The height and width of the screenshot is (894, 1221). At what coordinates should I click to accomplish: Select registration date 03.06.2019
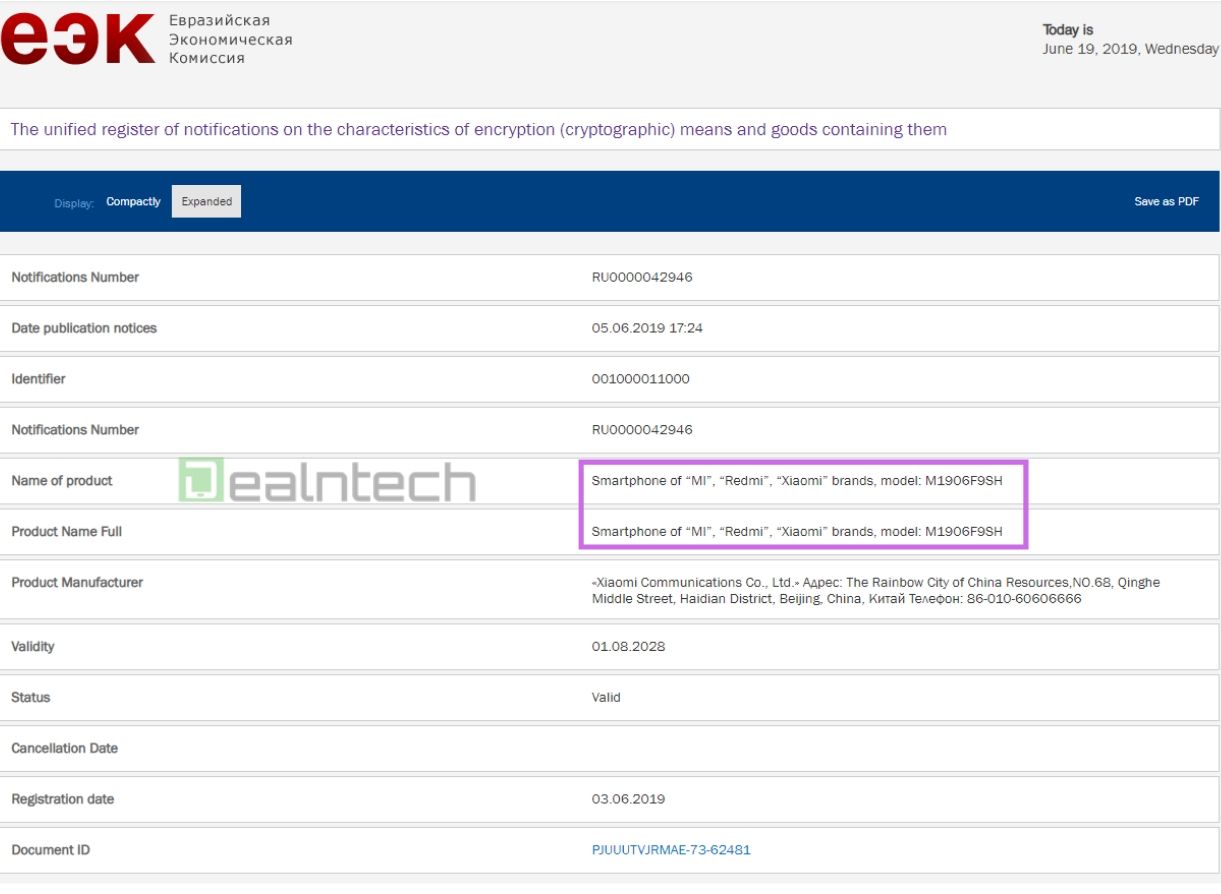pyautogui.click(x=628, y=800)
